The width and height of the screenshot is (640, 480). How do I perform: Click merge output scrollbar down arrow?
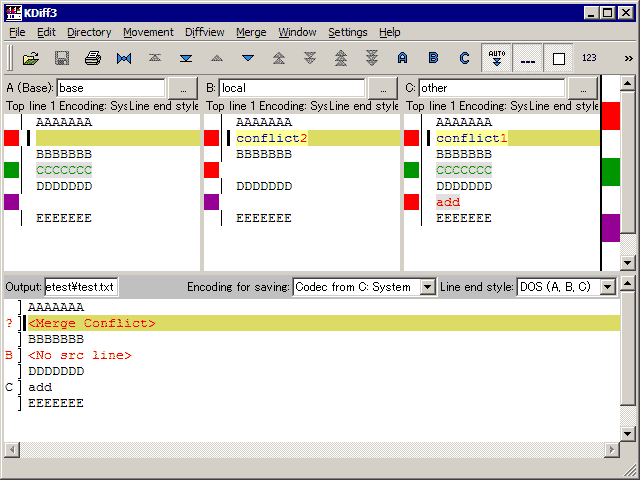(628, 433)
